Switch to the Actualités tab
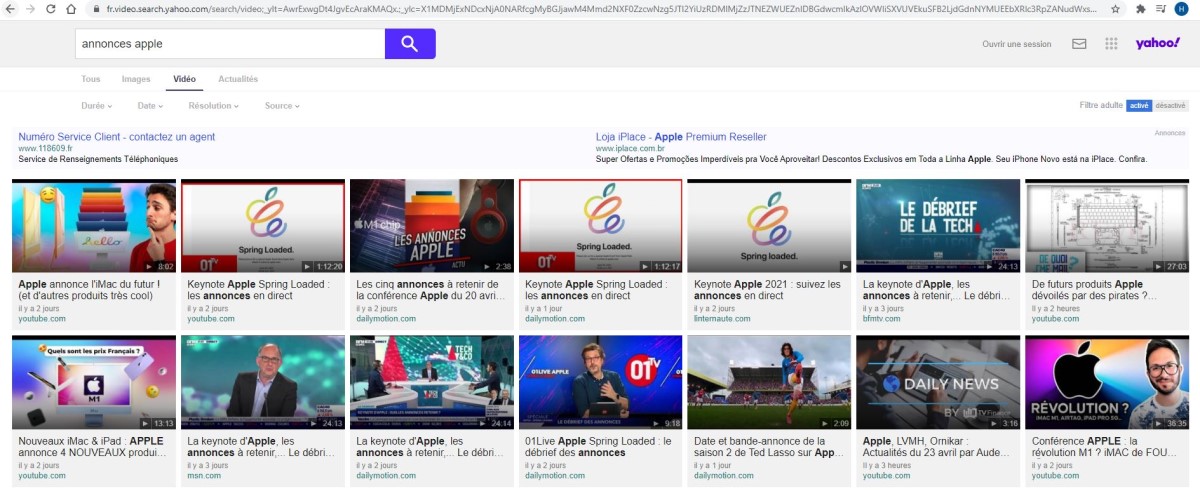 pyautogui.click(x=238, y=79)
